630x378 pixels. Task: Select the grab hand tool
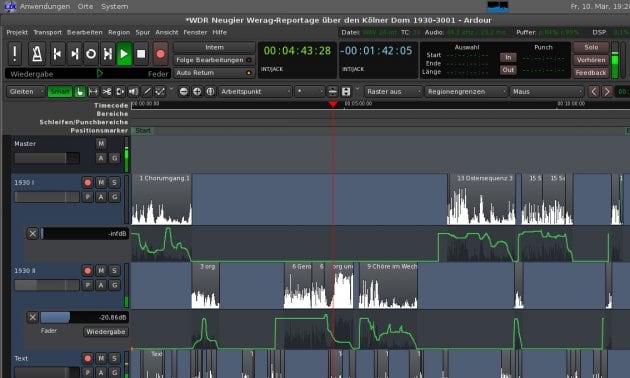[80, 92]
